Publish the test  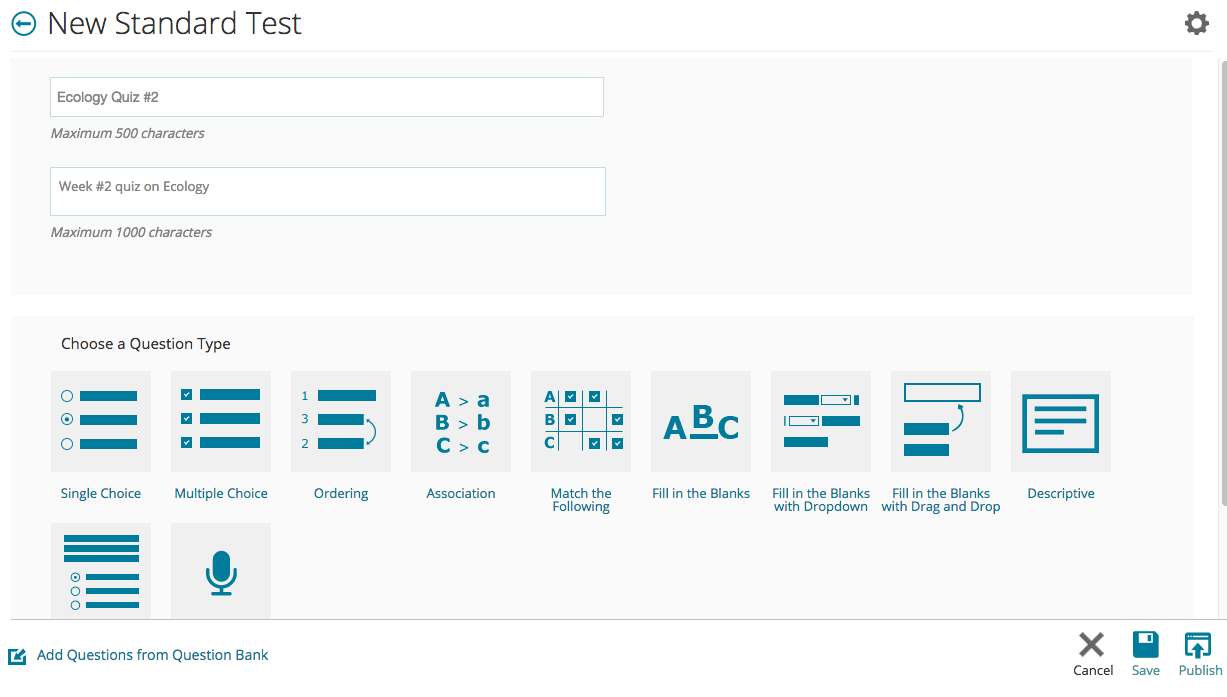pyautogui.click(x=1199, y=654)
